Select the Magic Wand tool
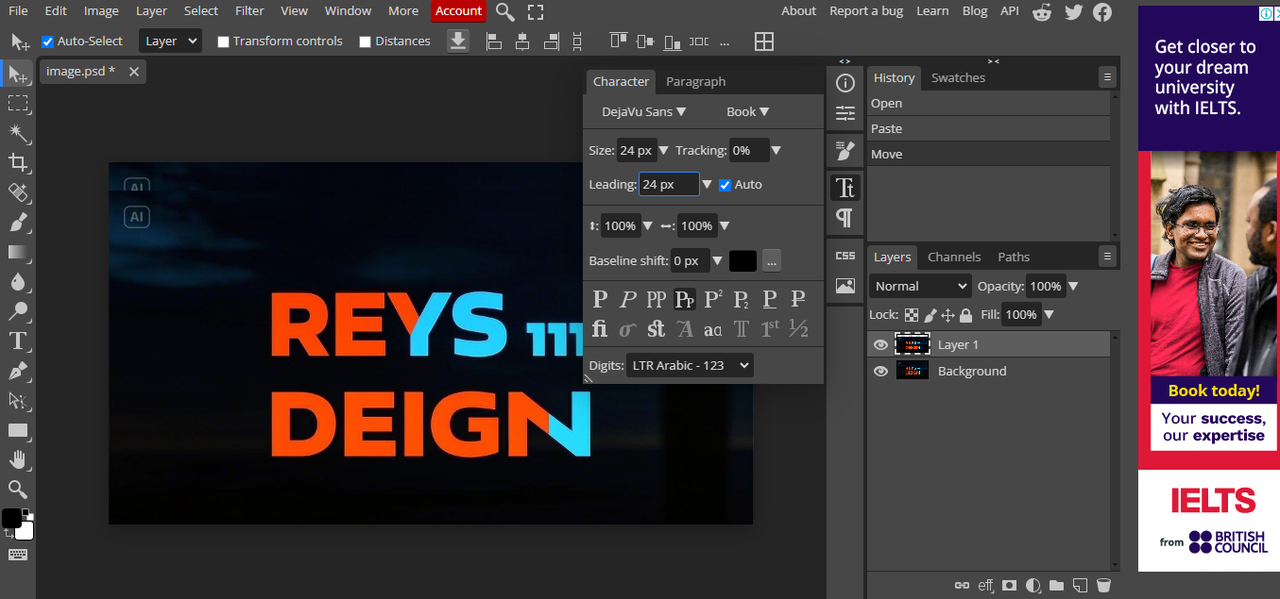Image resolution: width=1280 pixels, height=599 pixels. (18, 133)
